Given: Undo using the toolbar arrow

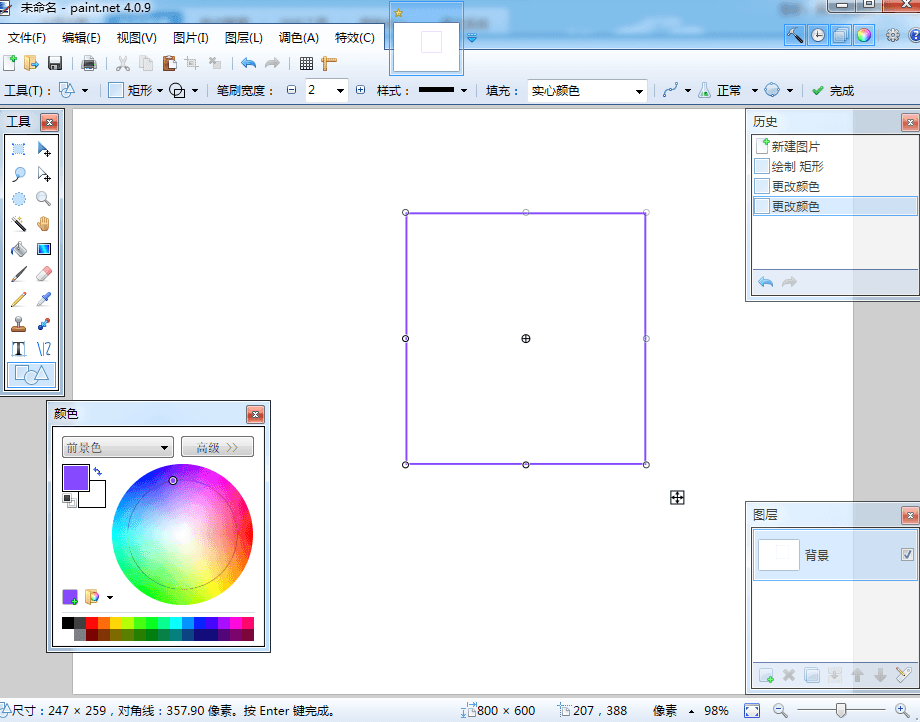Looking at the screenshot, I should coord(249,63).
